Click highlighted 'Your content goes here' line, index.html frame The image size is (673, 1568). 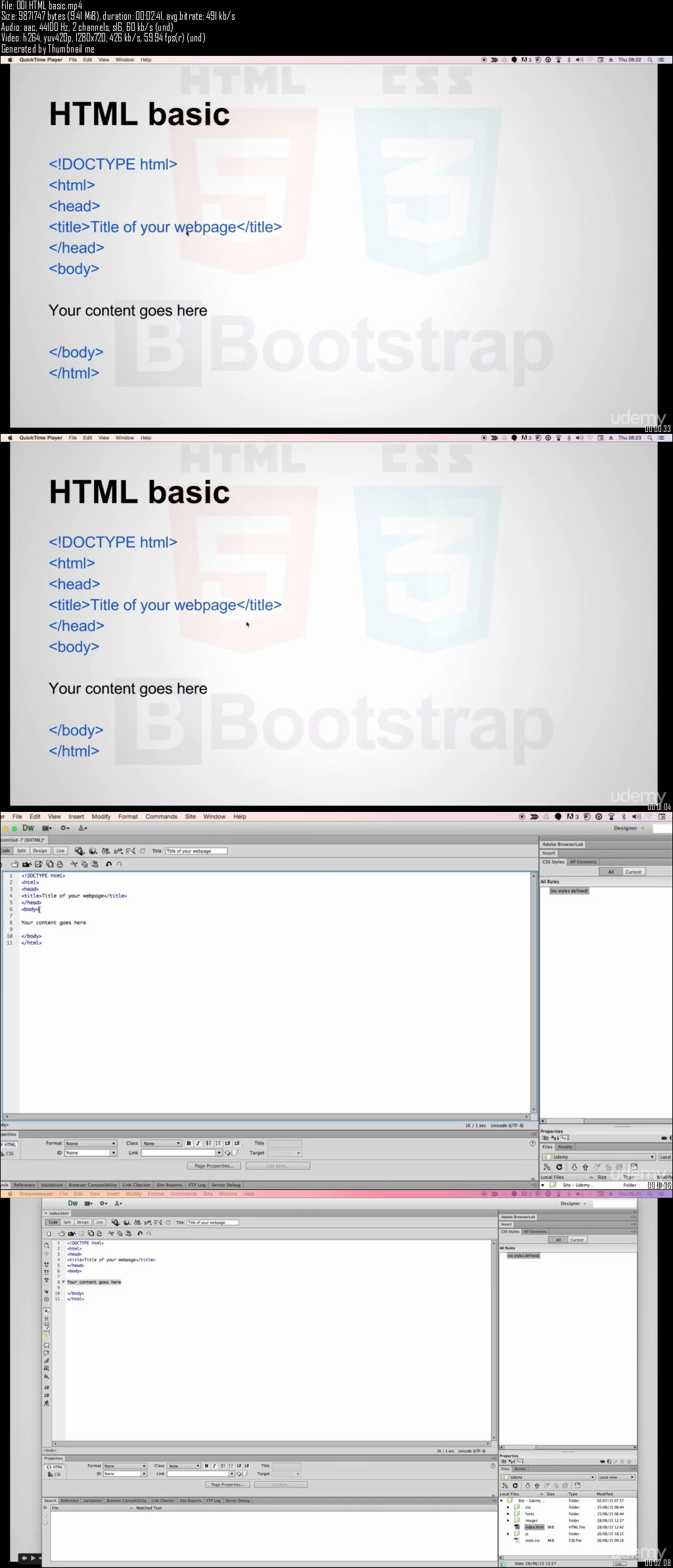[x=94, y=1282]
